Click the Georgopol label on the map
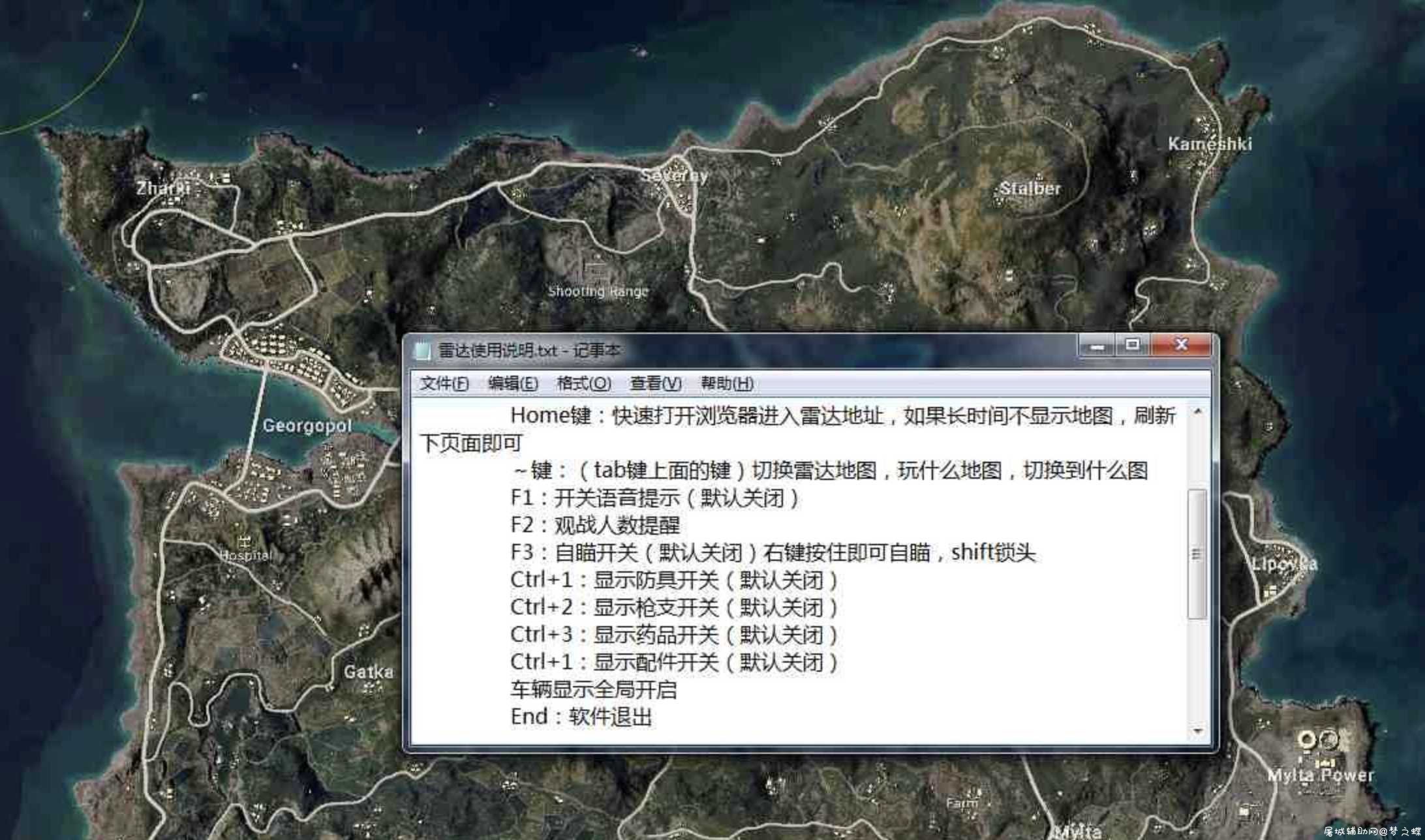This screenshot has height=840, width=1425. pyautogui.click(x=307, y=426)
